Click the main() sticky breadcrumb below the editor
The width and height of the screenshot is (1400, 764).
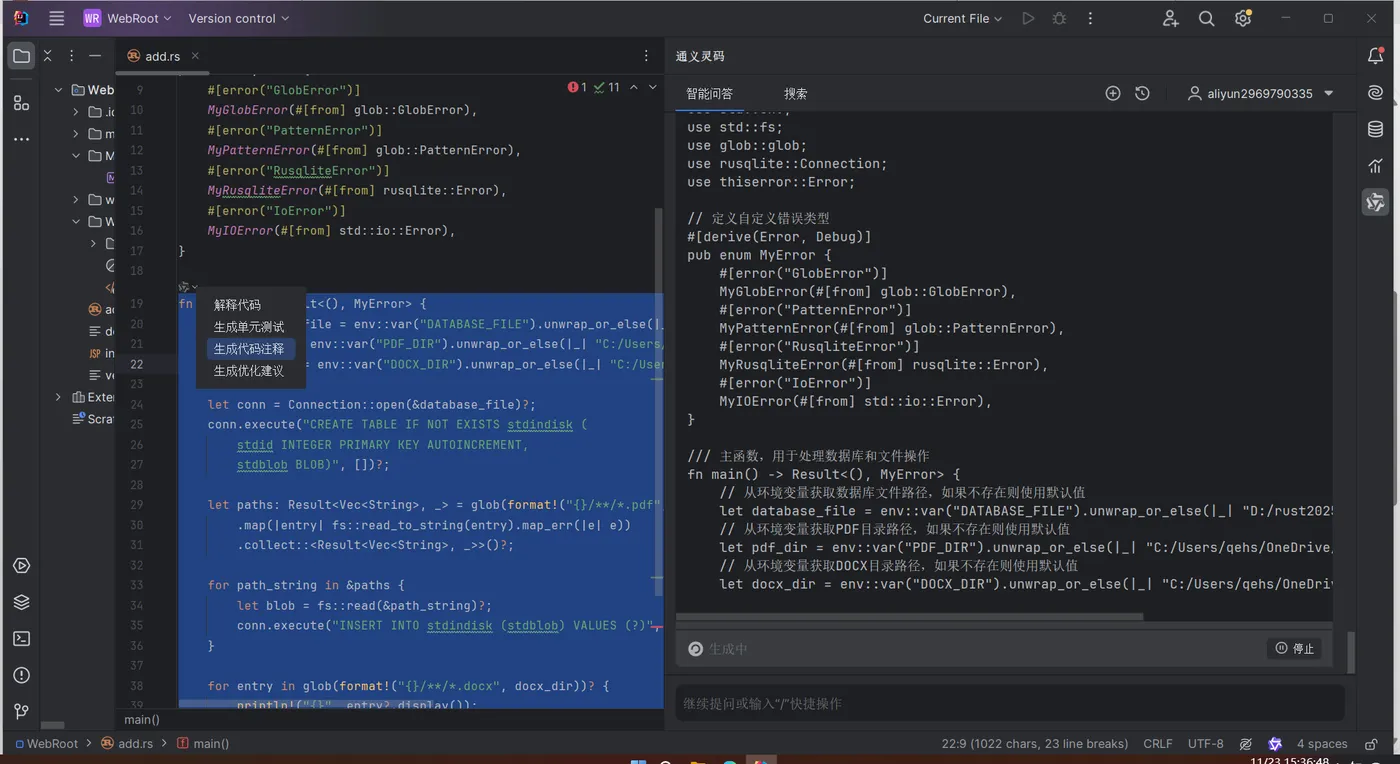pos(142,720)
